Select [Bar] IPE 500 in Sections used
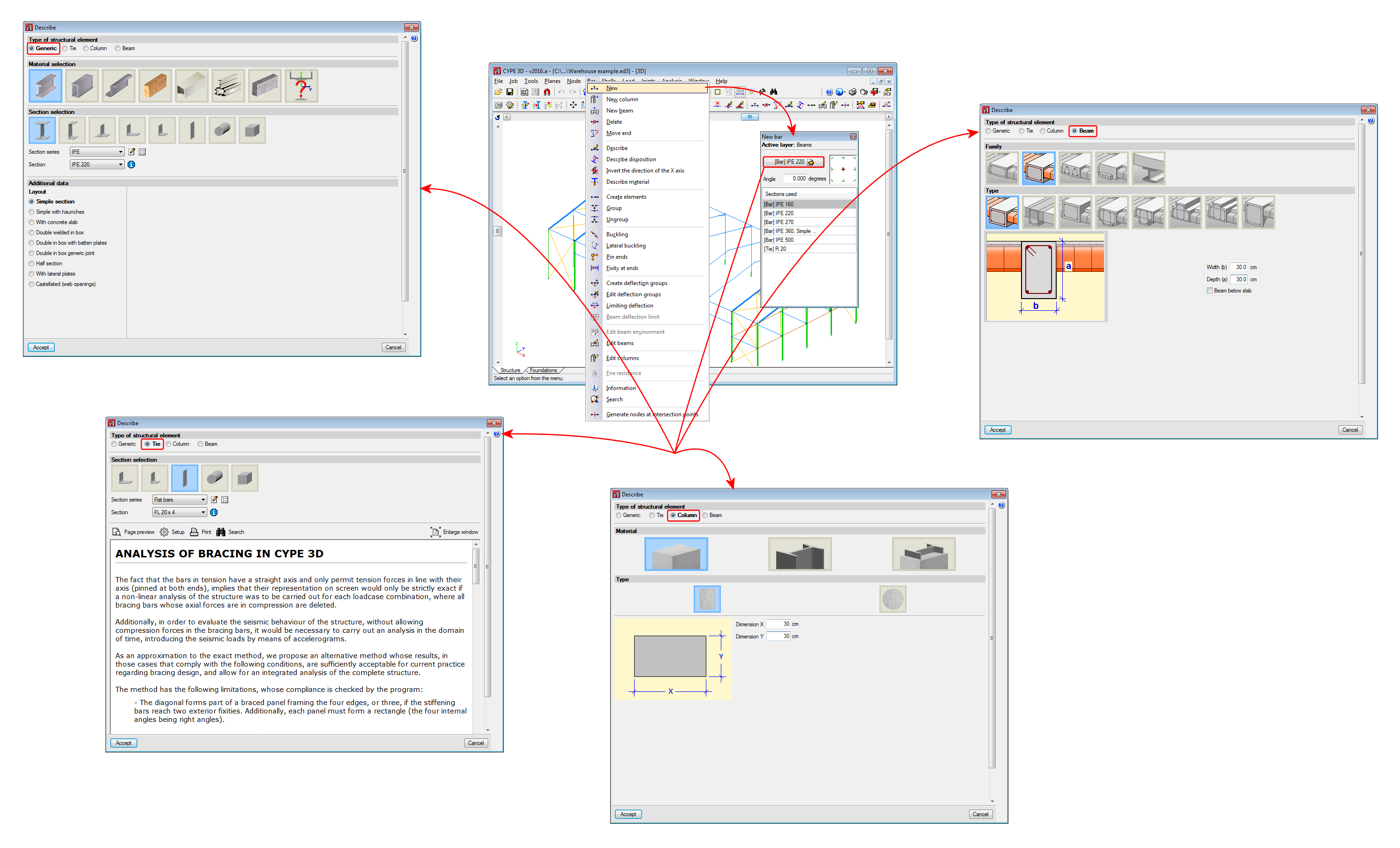The image size is (1400, 848). 809,240
